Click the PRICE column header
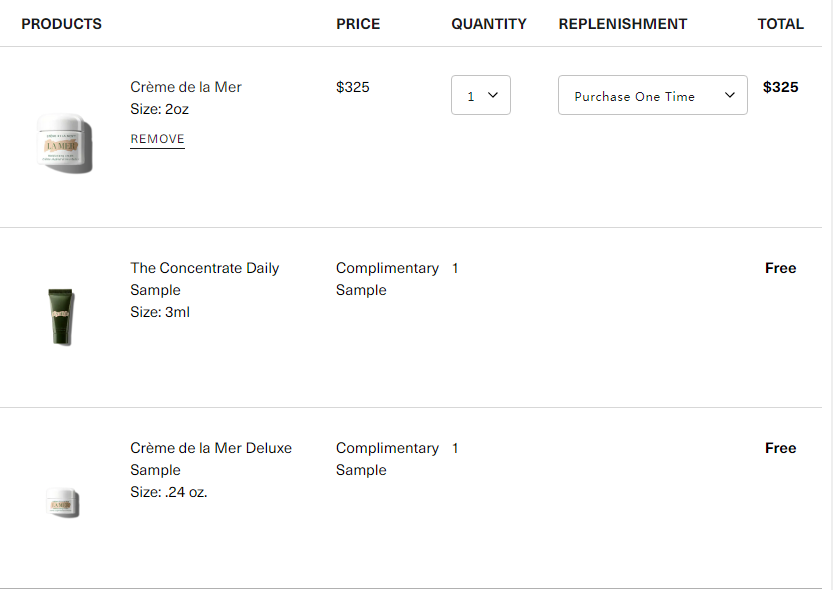 (x=358, y=24)
